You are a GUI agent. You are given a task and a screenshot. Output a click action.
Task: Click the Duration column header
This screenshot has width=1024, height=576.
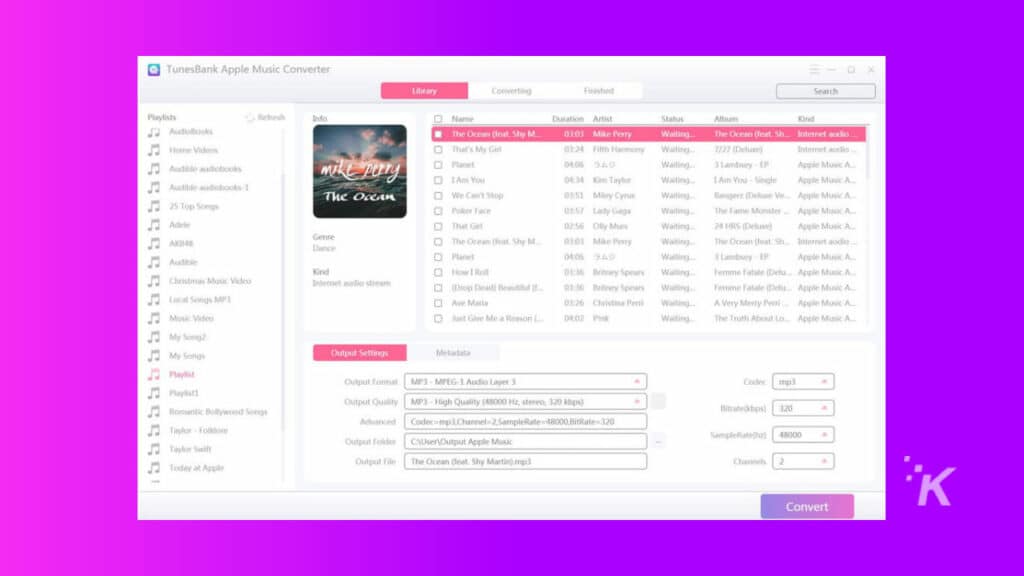click(x=568, y=119)
